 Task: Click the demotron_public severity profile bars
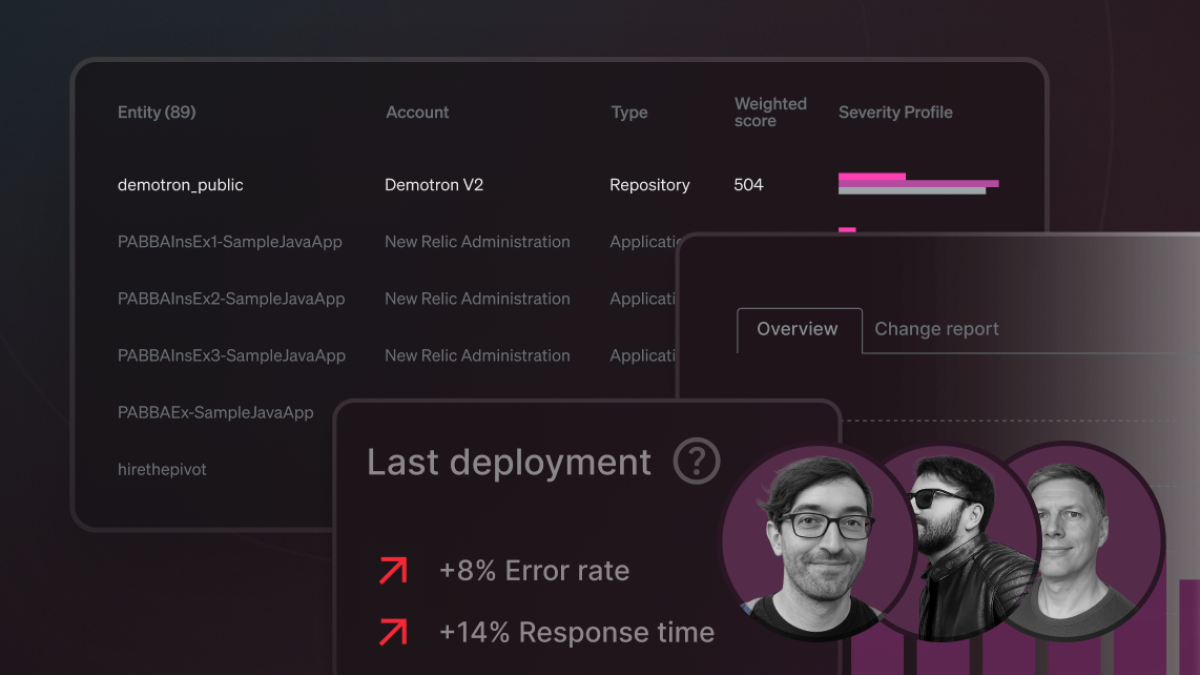pyautogui.click(x=917, y=184)
